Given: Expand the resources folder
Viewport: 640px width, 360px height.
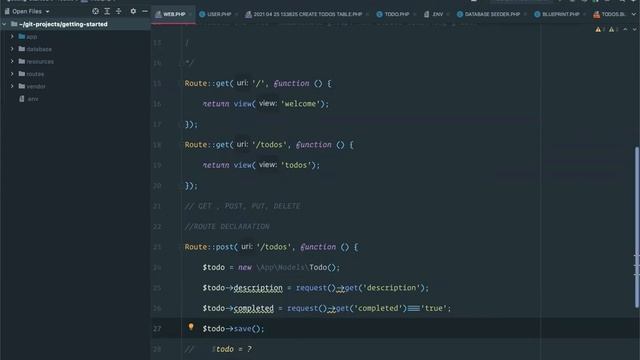Looking at the screenshot, I should click(12, 62).
